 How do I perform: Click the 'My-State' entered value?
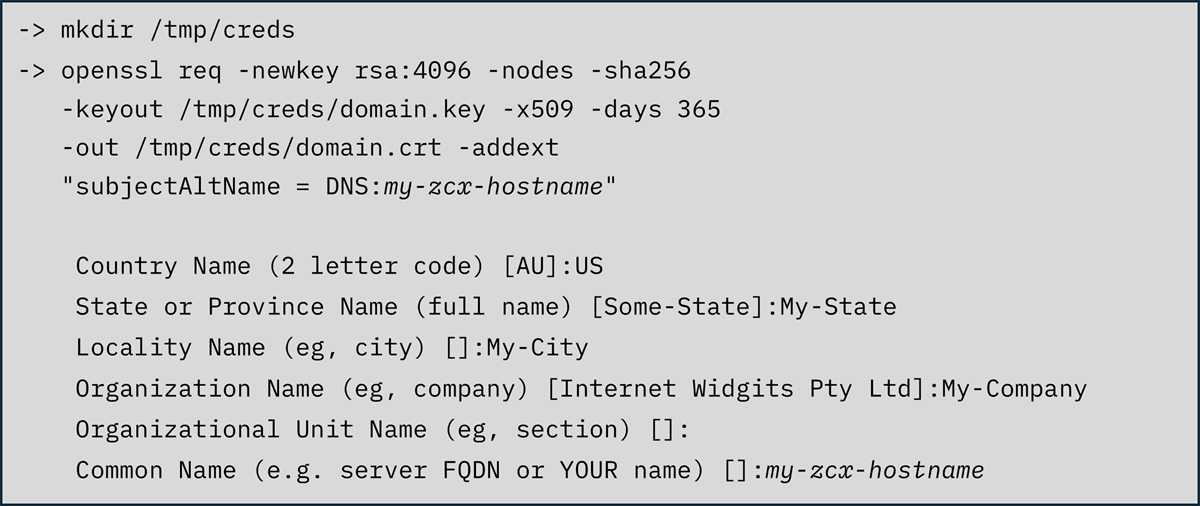tap(838, 306)
